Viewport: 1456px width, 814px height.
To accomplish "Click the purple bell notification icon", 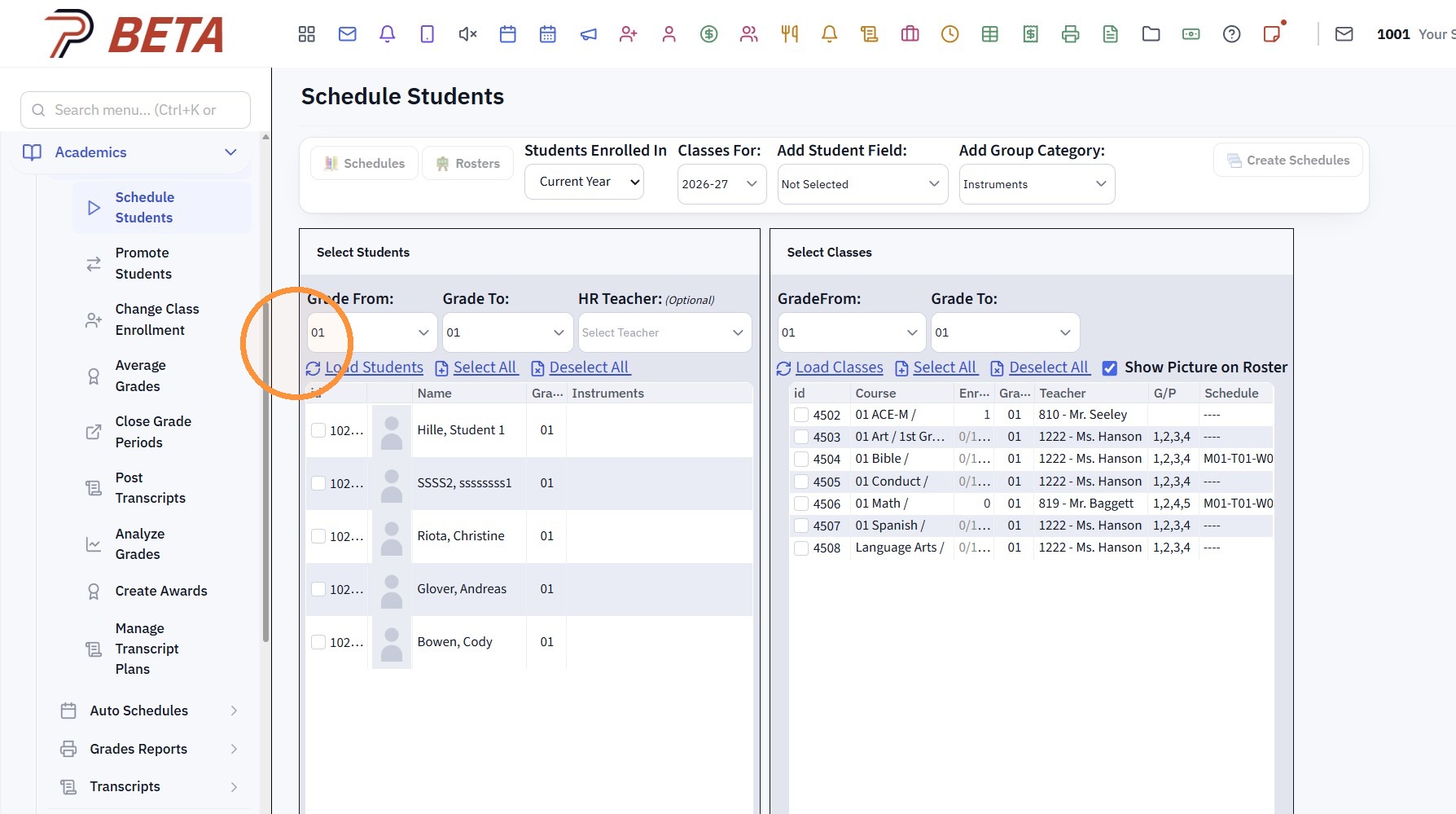I will click(388, 34).
